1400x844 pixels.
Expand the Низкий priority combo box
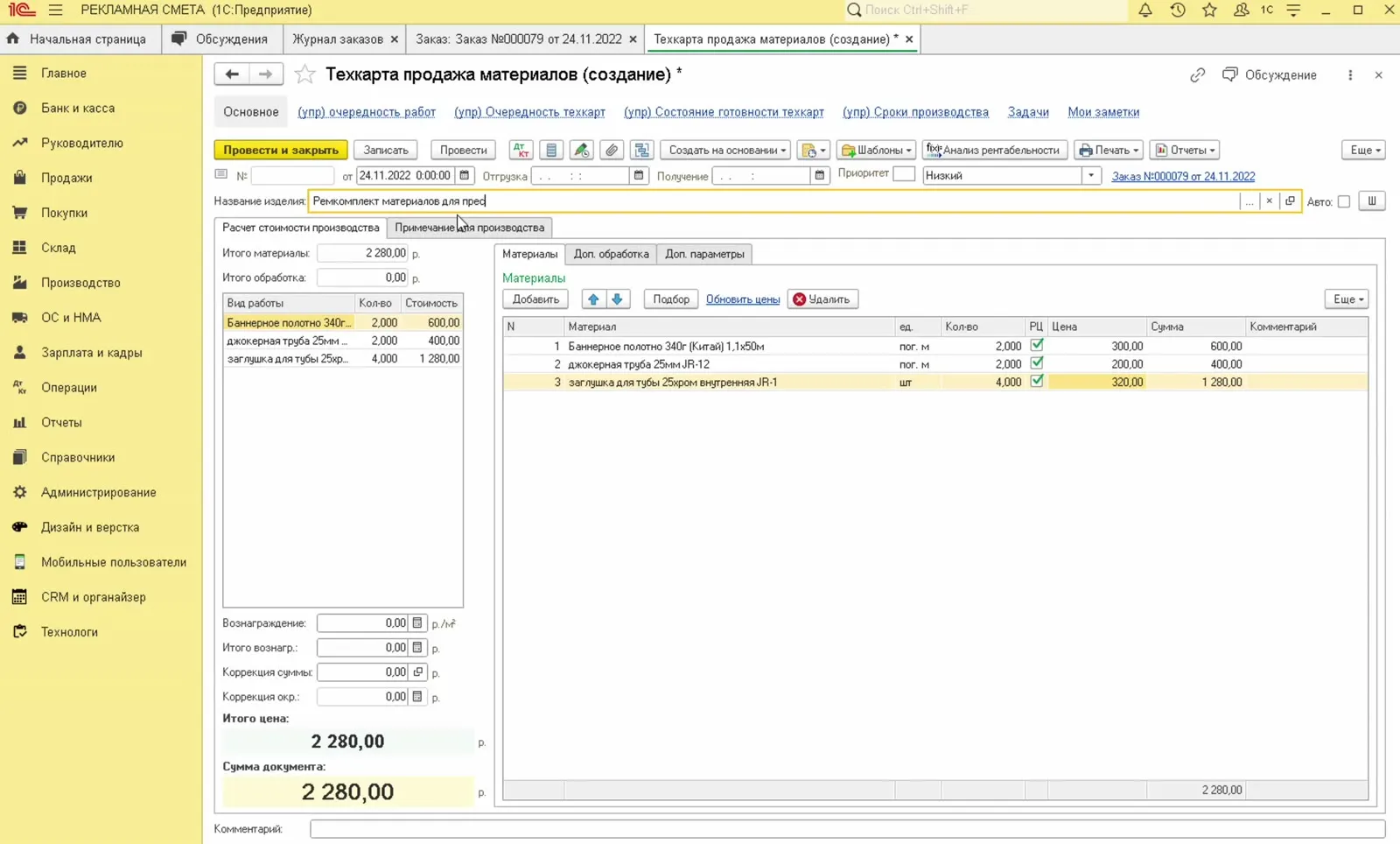tap(1091, 176)
